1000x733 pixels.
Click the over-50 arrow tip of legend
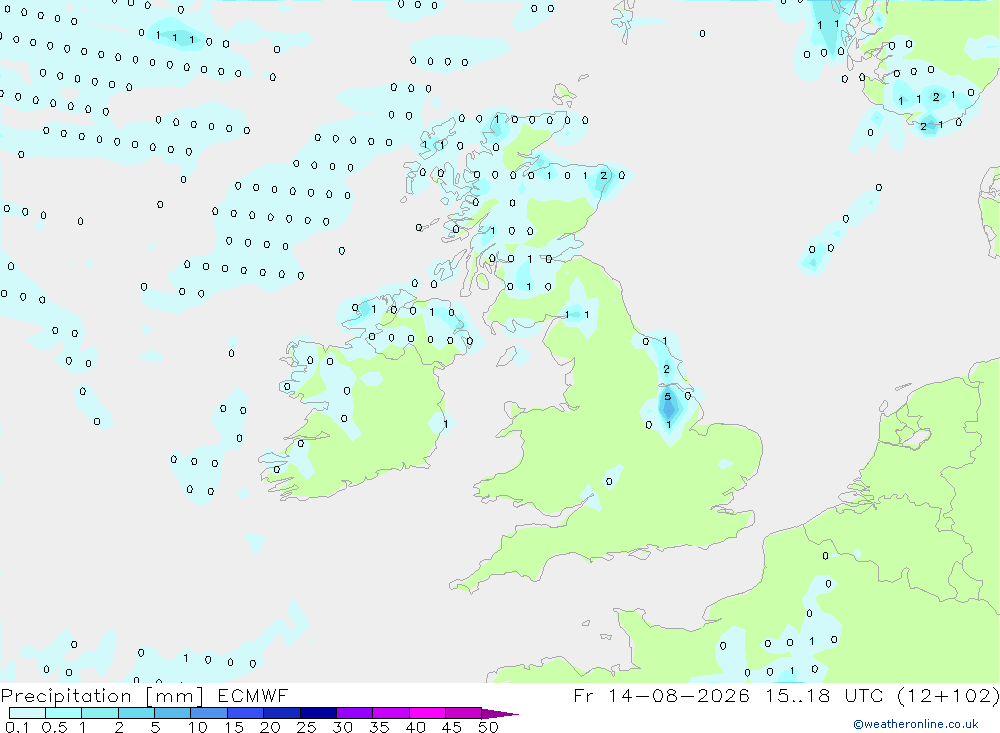(500, 713)
